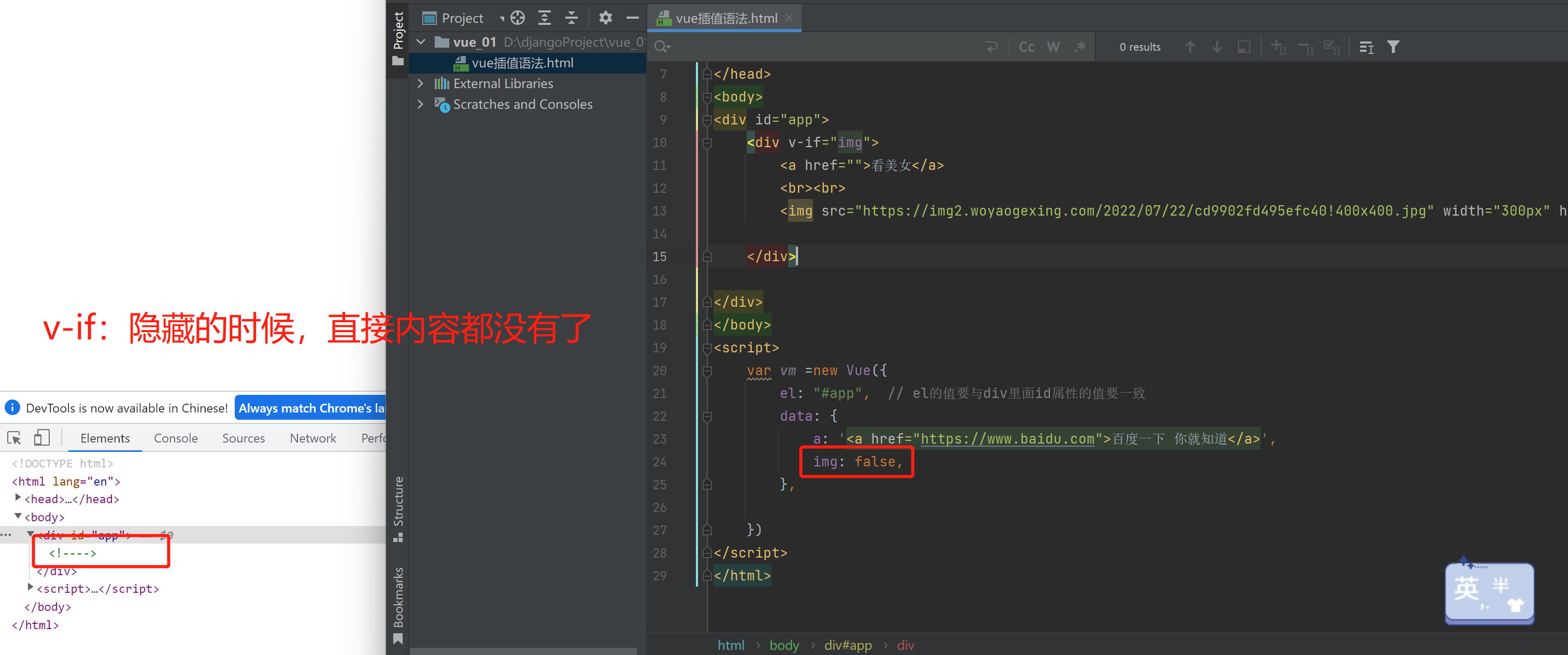Click Always match Chrome's language button
Image resolution: width=1568 pixels, height=655 pixels.
point(310,408)
